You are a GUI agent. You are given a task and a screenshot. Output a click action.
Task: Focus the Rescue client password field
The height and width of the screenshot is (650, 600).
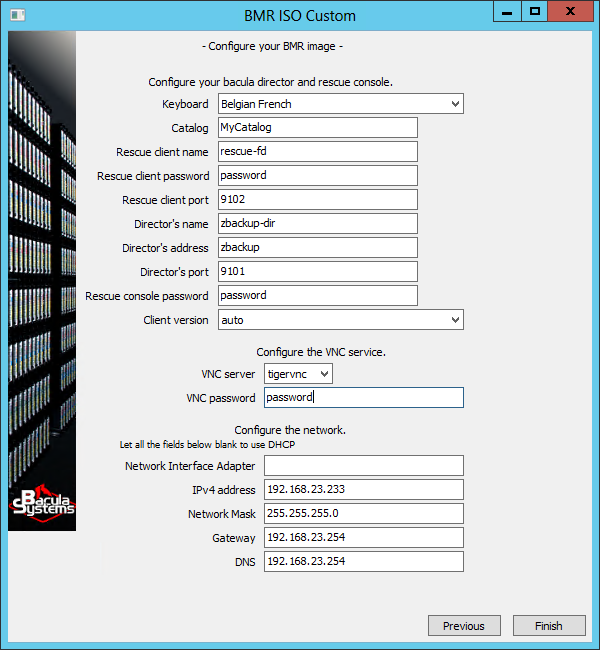click(318, 175)
